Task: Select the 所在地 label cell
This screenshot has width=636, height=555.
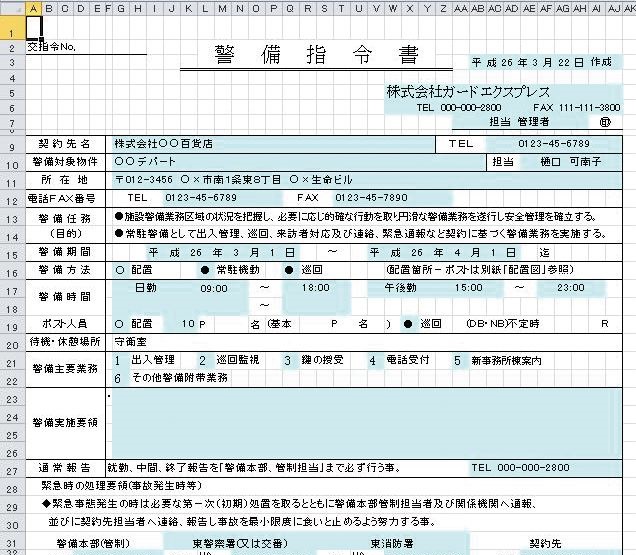Action: coord(65,180)
